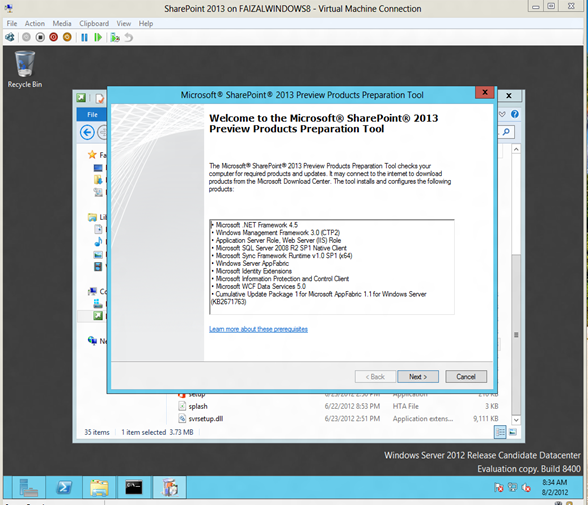
Task: Click the green Explorer title bar icon
Action: click(x=81, y=98)
